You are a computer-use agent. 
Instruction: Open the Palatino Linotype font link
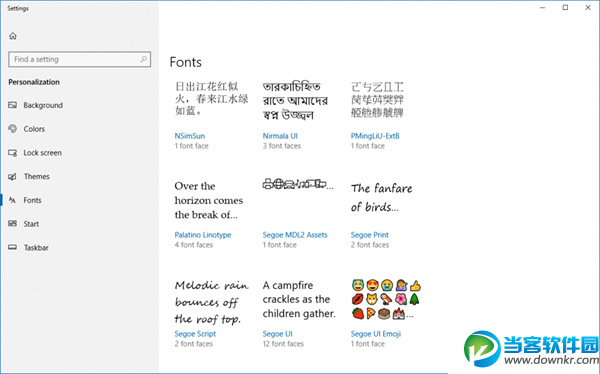[203, 235]
